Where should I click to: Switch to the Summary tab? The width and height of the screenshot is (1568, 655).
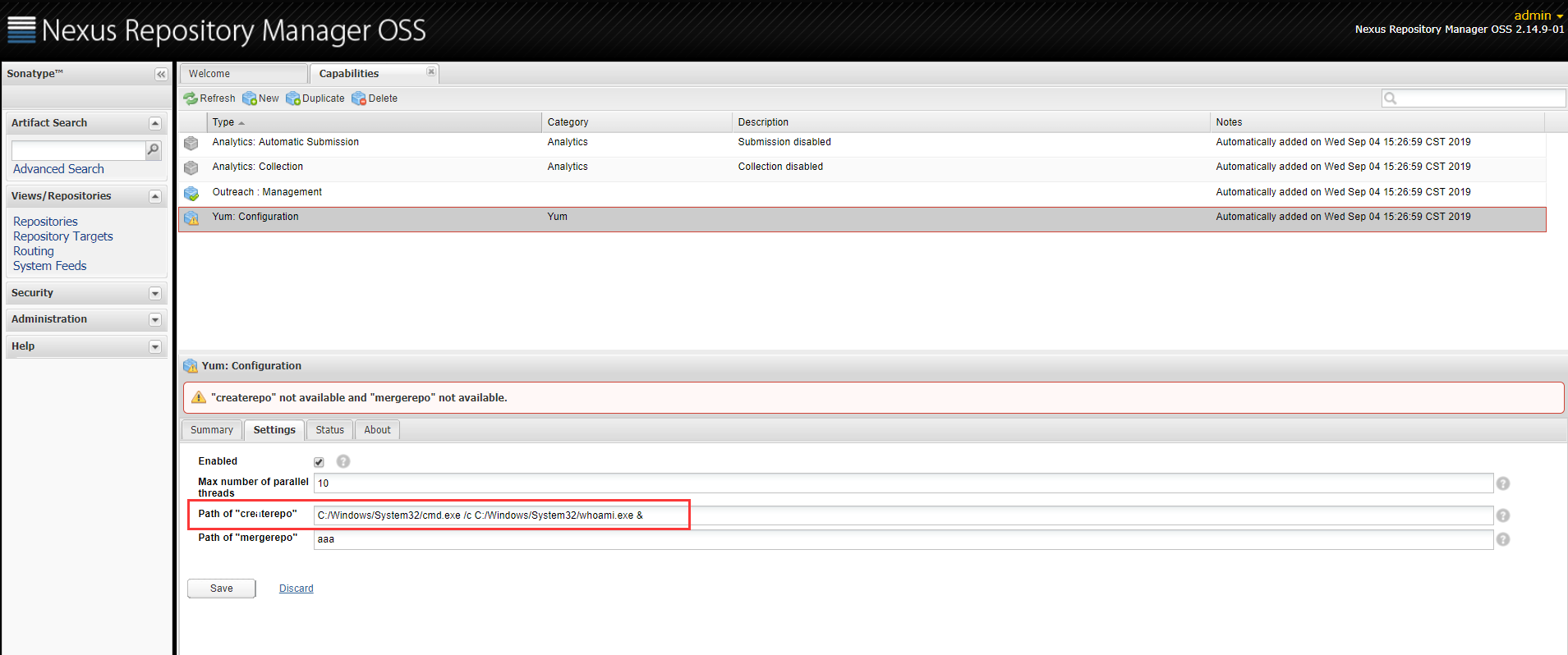click(211, 430)
